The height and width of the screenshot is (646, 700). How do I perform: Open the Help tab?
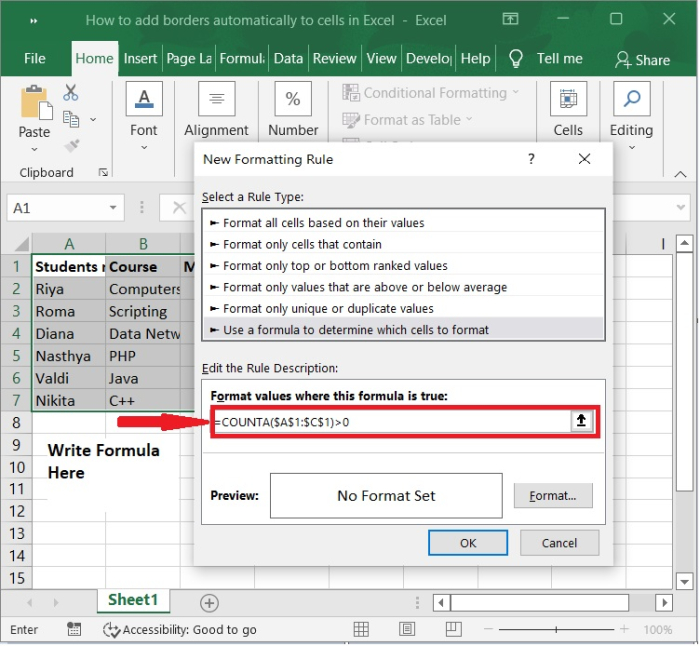pyautogui.click(x=475, y=58)
